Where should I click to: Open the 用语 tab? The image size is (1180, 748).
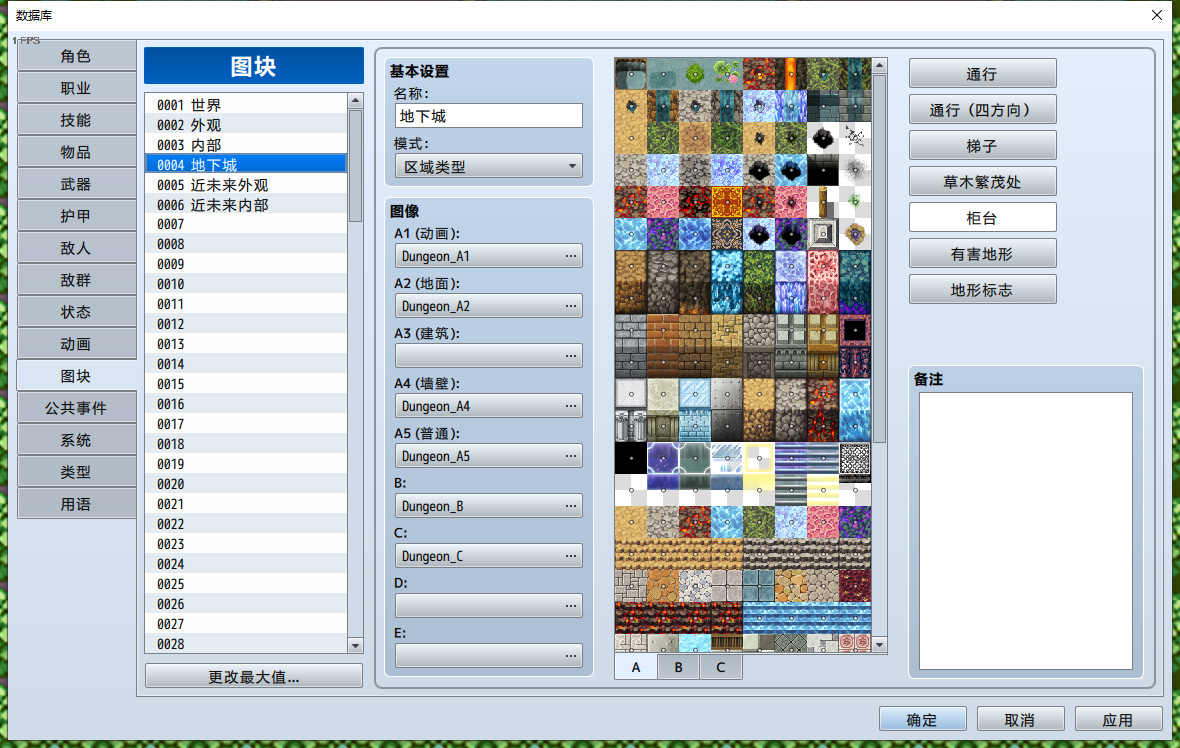pos(76,504)
